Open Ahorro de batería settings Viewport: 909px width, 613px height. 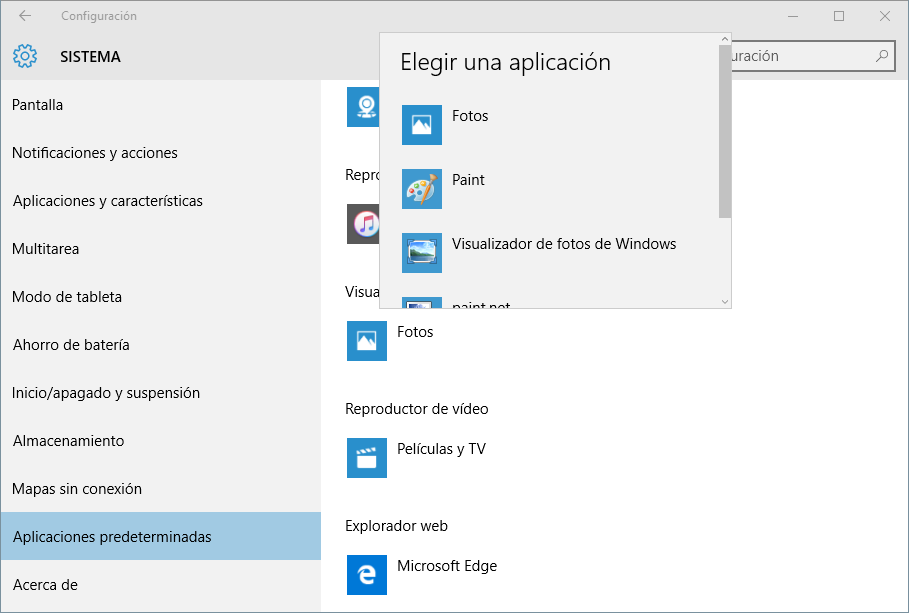coord(161,345)
